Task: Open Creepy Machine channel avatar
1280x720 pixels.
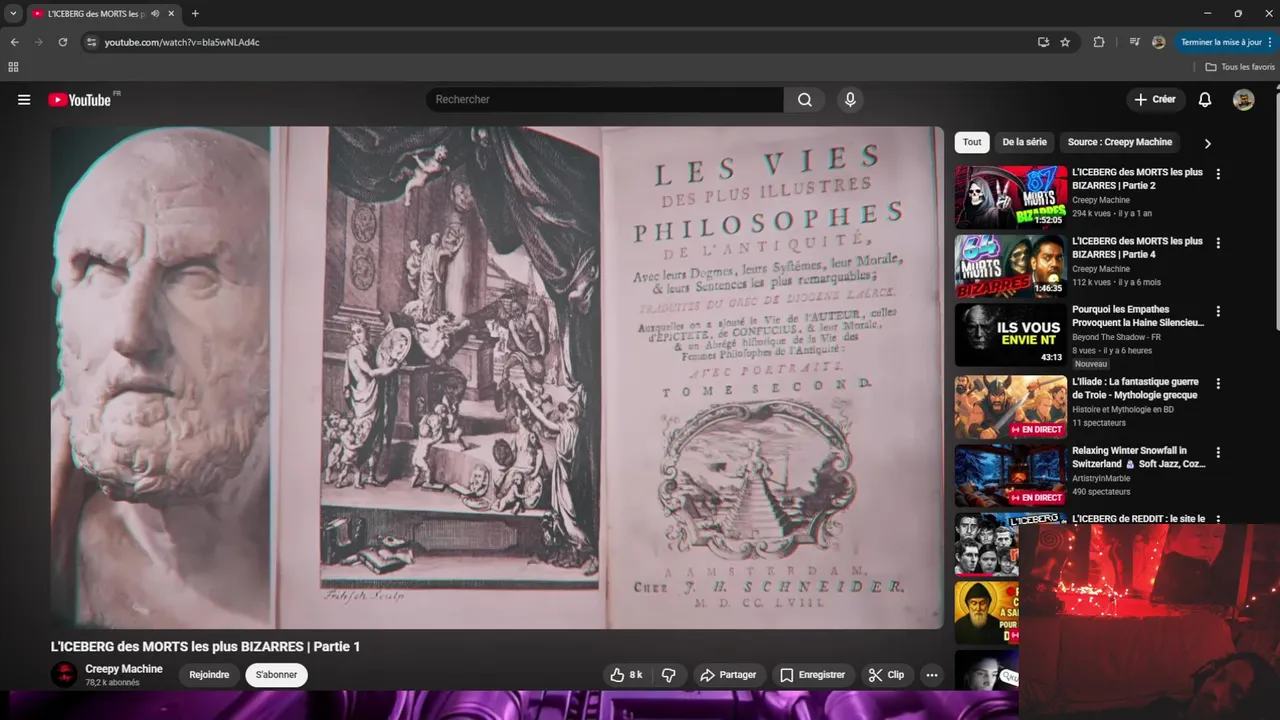Action: (x=64, y=675)
